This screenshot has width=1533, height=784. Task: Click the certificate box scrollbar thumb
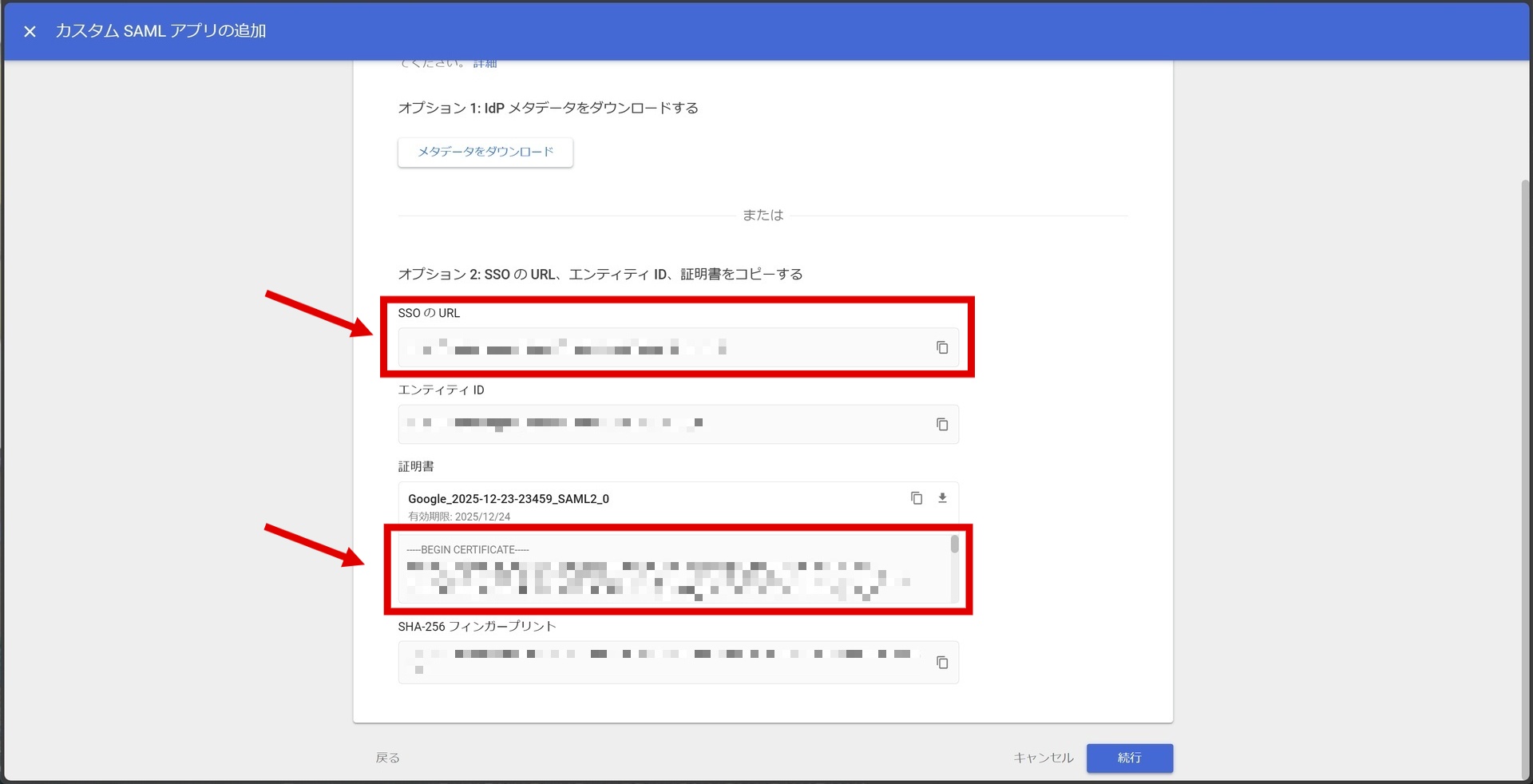(954, 544)
